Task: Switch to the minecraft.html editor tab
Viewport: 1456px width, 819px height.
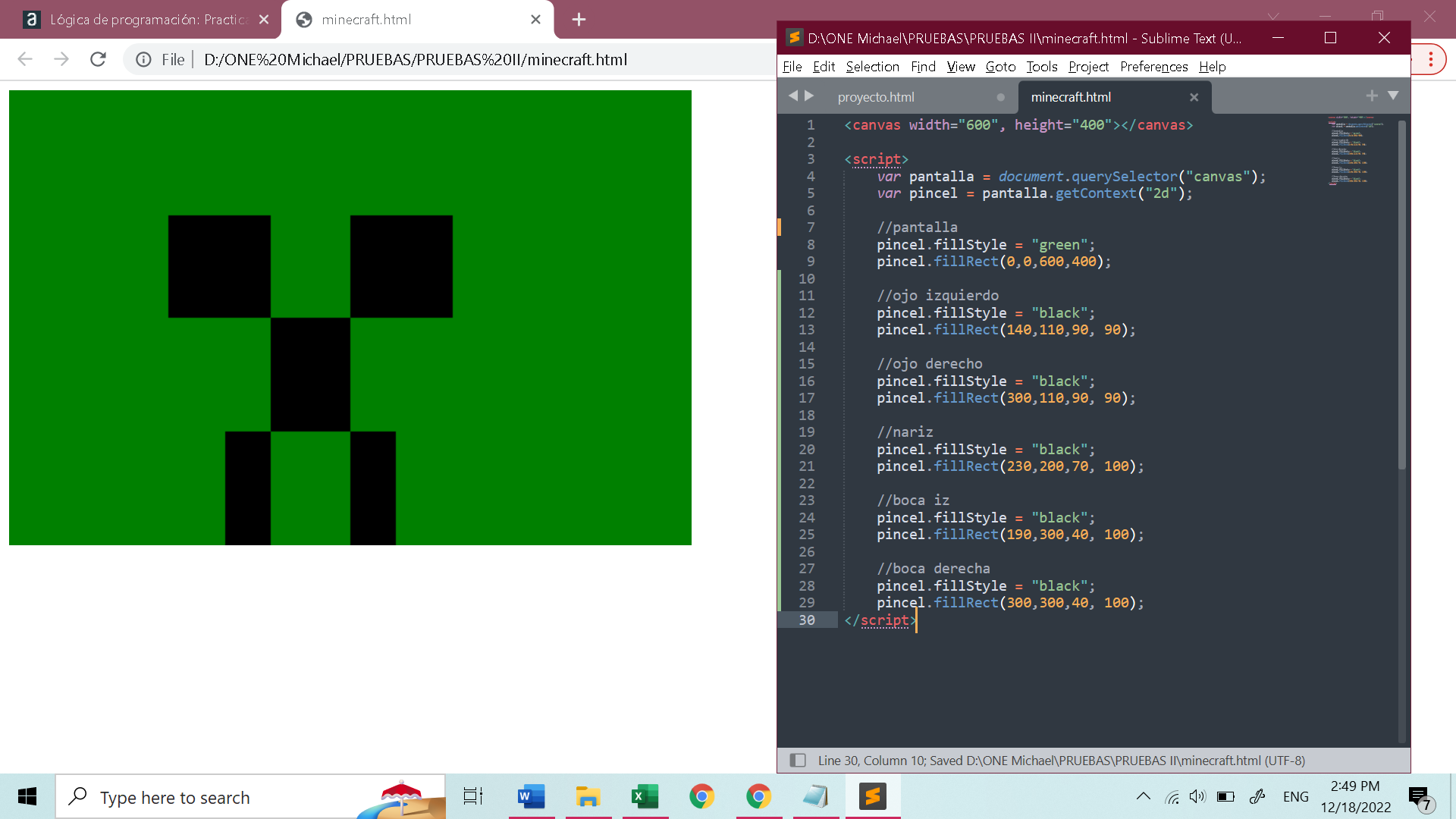Action: pyautogui.click(x=1071, y=97)
